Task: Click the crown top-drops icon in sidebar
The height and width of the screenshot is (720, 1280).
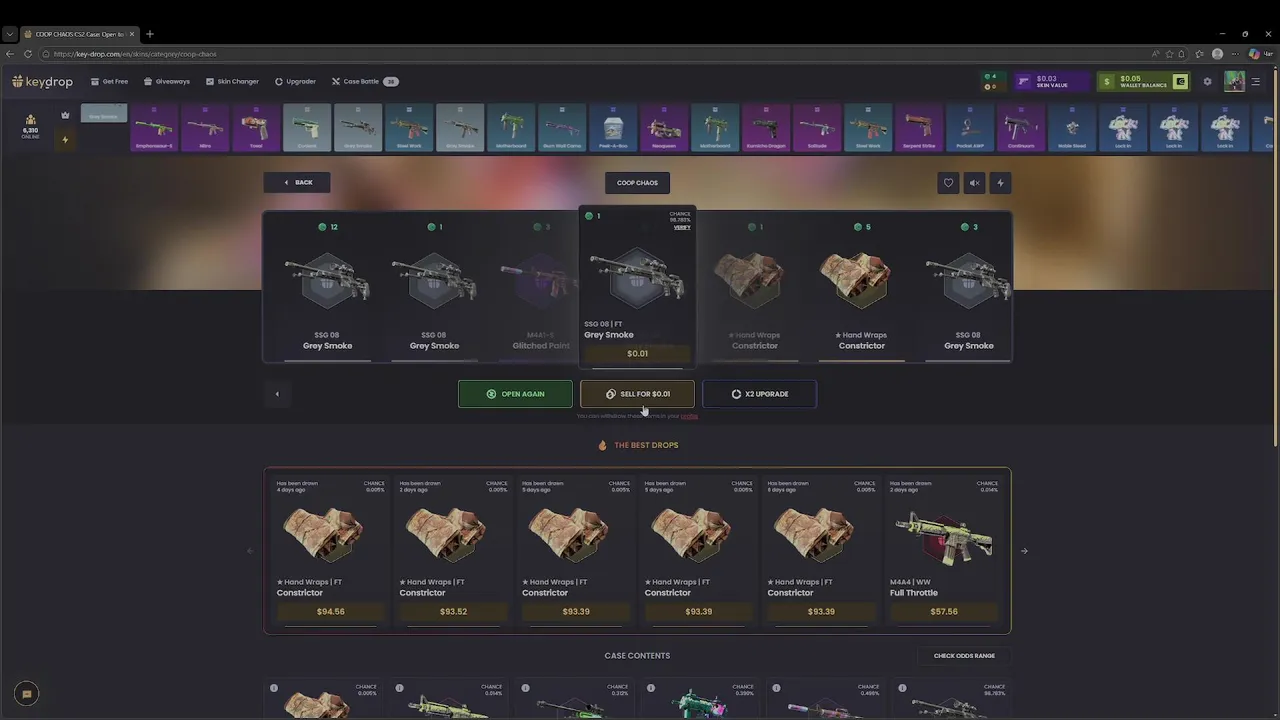Action: click(x=65, y=115)
